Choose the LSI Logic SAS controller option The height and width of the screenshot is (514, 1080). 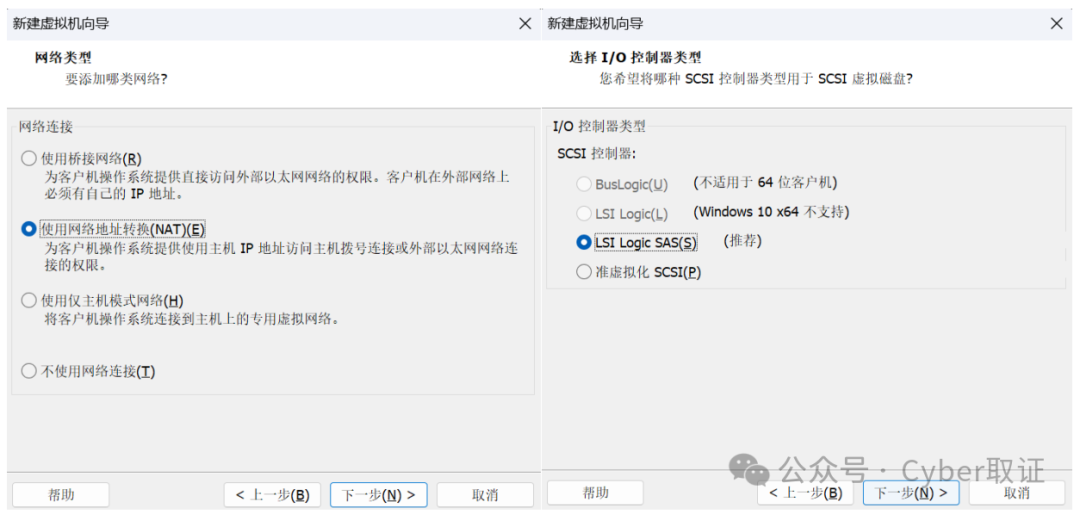pos(584,242)
